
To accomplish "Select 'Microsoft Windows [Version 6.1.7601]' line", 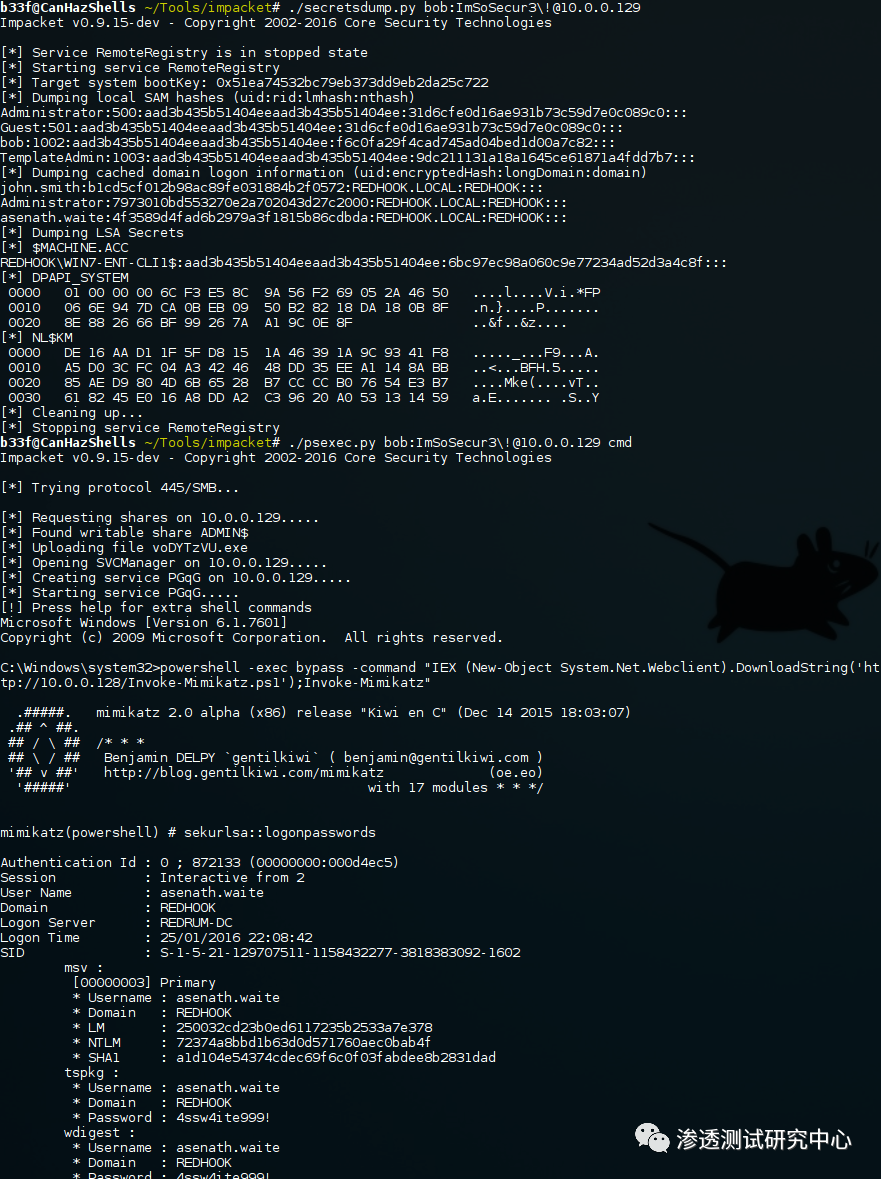I will click(144, 623).
